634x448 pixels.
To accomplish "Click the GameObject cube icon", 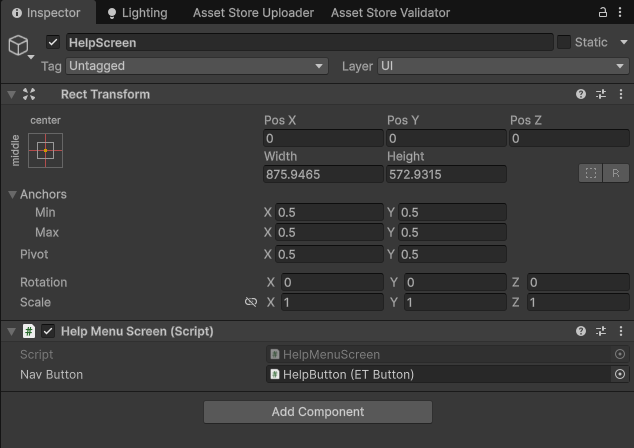I will click(x=19, y=45).
